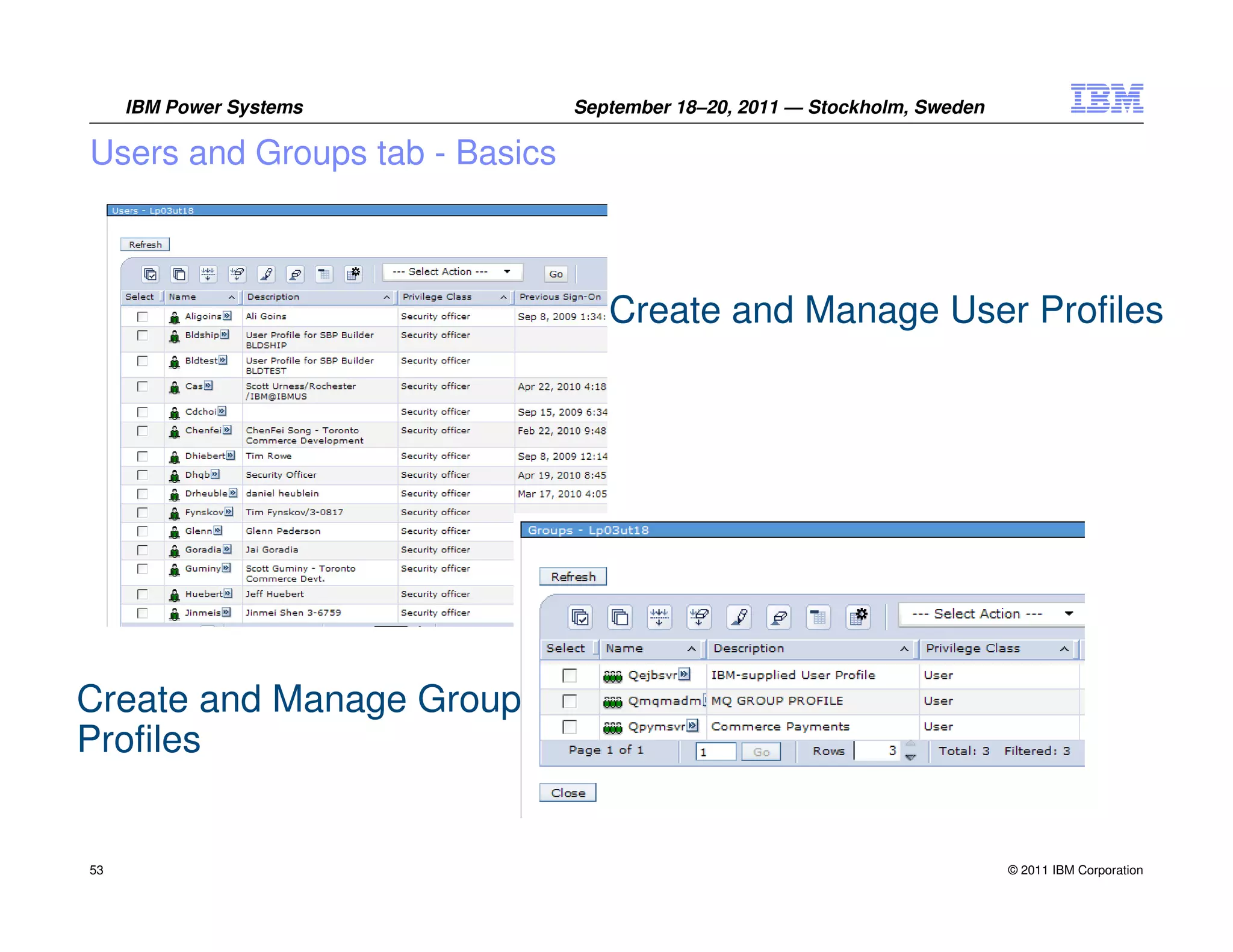Click 'Tim Rowe' description cell

pyautogui.click(x=269, y=456)
